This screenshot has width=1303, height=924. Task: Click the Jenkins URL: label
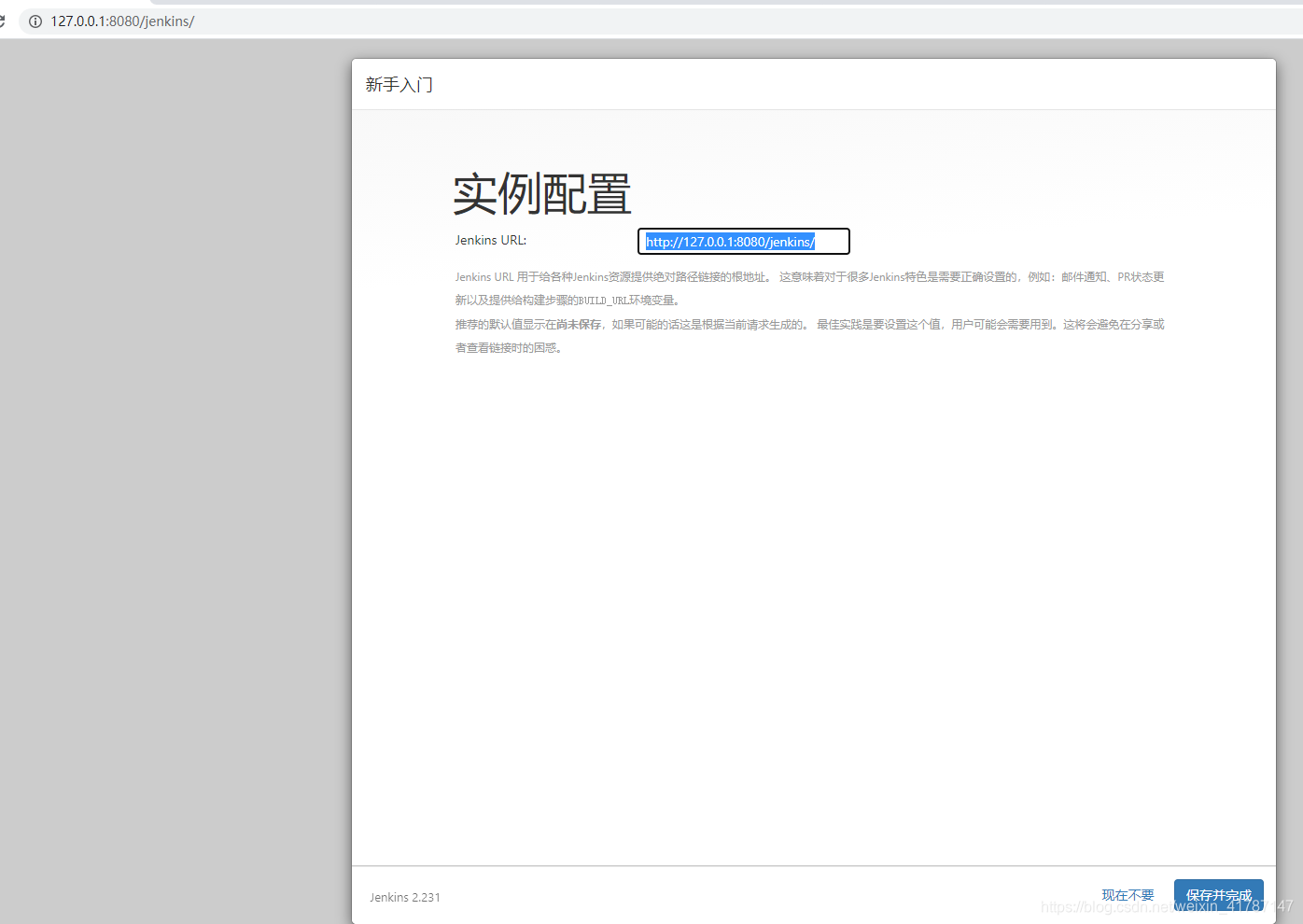[491, 240]
